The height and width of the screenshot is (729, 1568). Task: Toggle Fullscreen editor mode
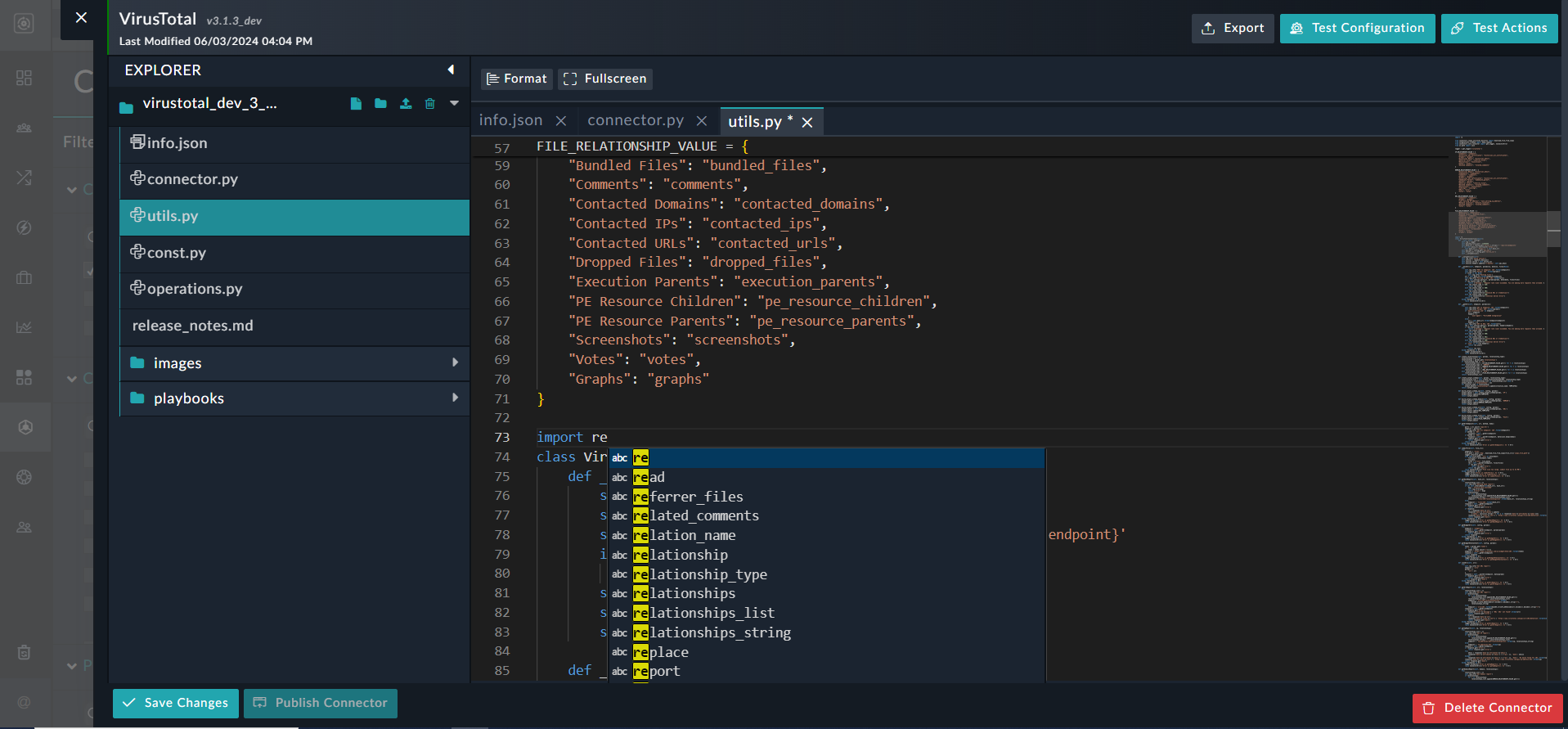605,79
